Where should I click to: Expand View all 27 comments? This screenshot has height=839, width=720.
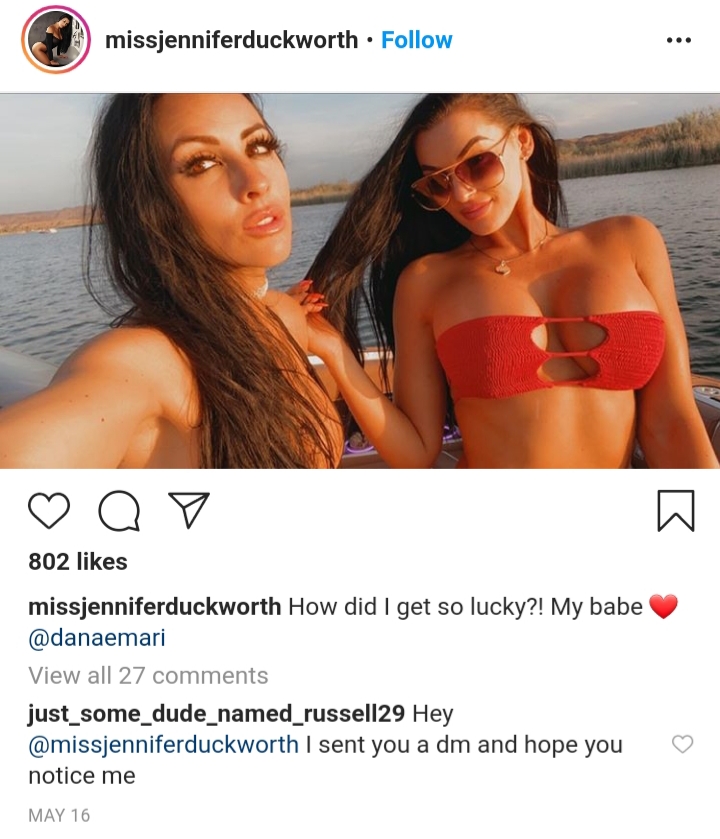[148, 676]
